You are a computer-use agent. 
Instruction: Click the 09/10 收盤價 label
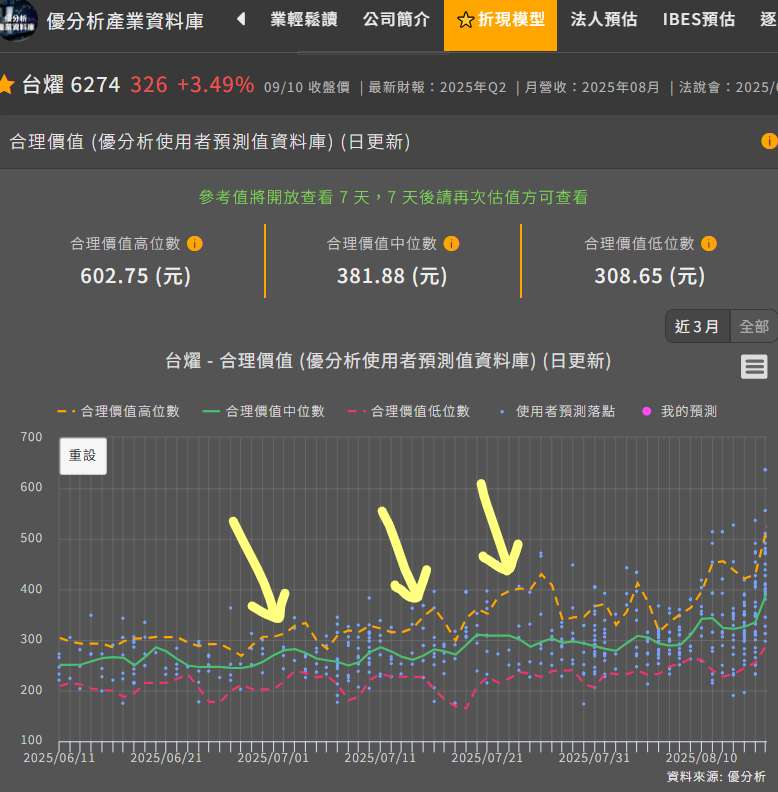[x=307, y=87]
